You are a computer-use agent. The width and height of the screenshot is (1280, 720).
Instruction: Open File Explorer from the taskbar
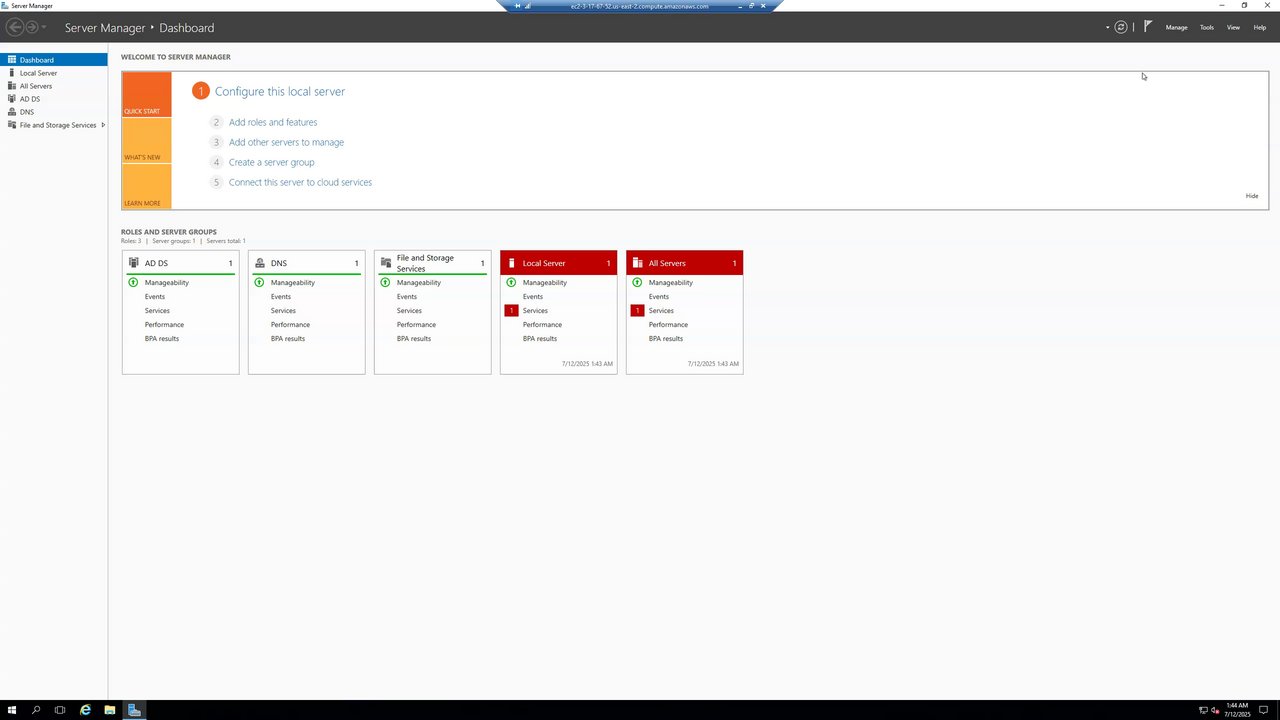coord(110,710)
